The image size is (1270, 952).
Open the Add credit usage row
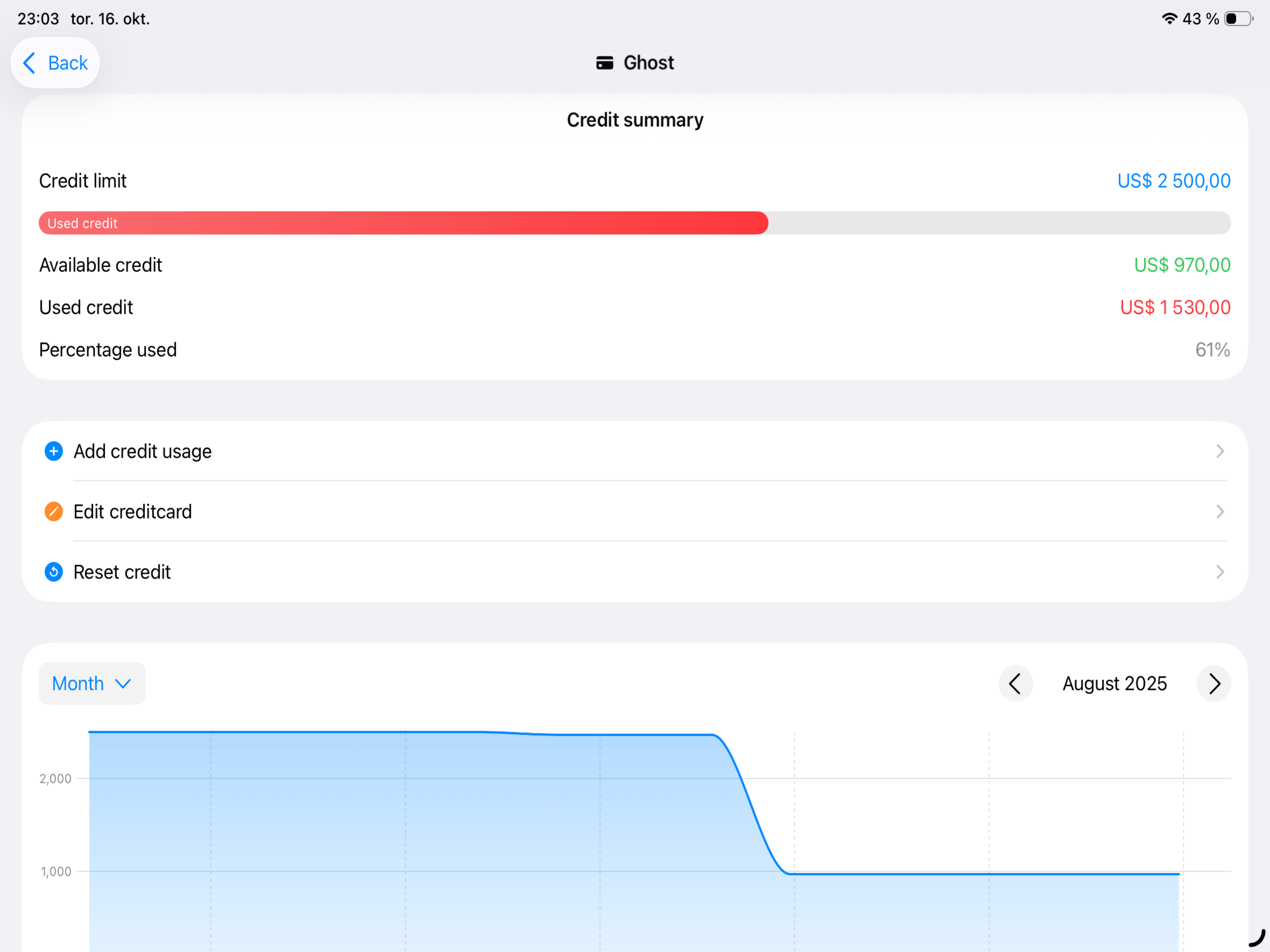coord(635,451)
